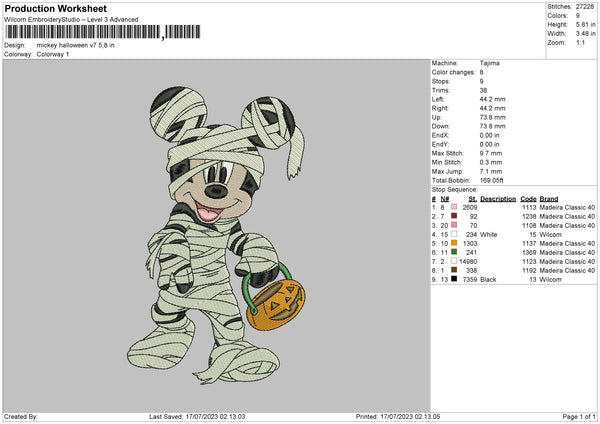
Task: Click the Brand column header
Action: [549, 198]
